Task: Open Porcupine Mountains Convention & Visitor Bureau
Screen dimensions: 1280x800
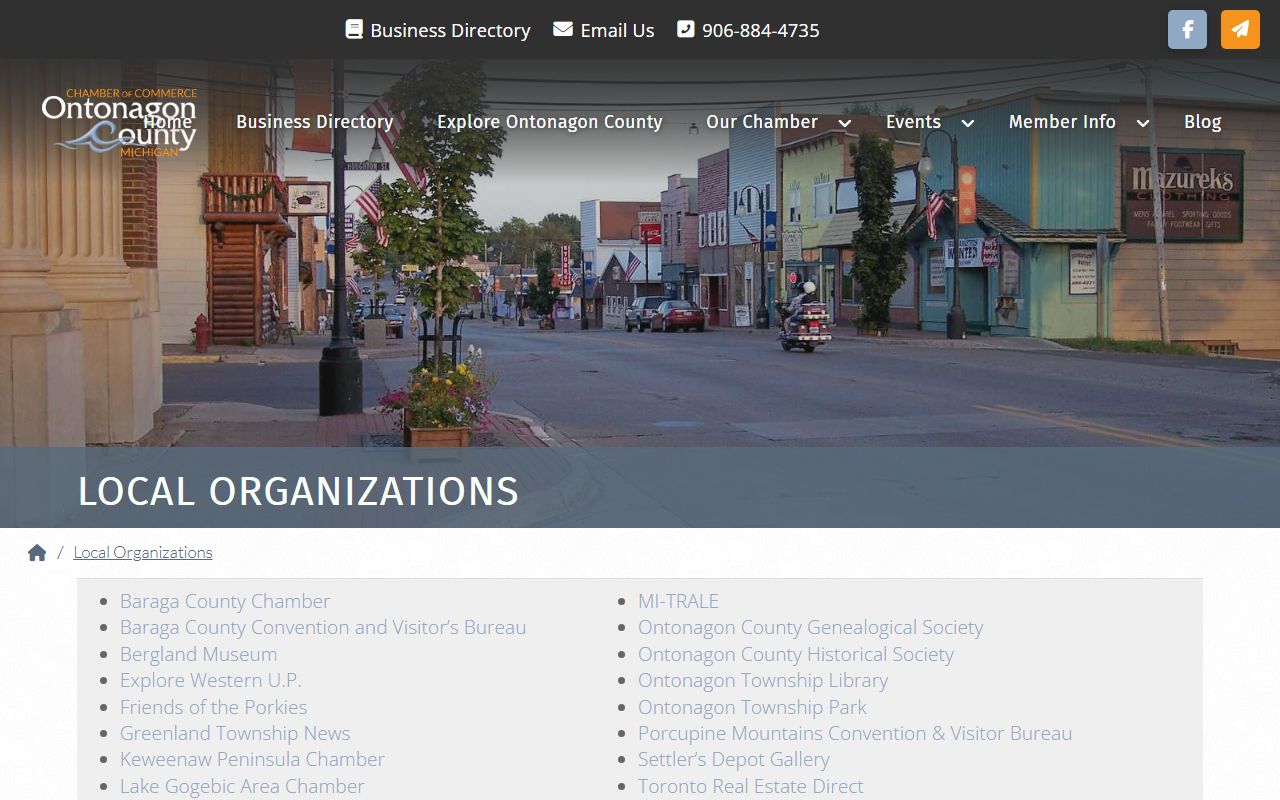Action: click(855, 733)
